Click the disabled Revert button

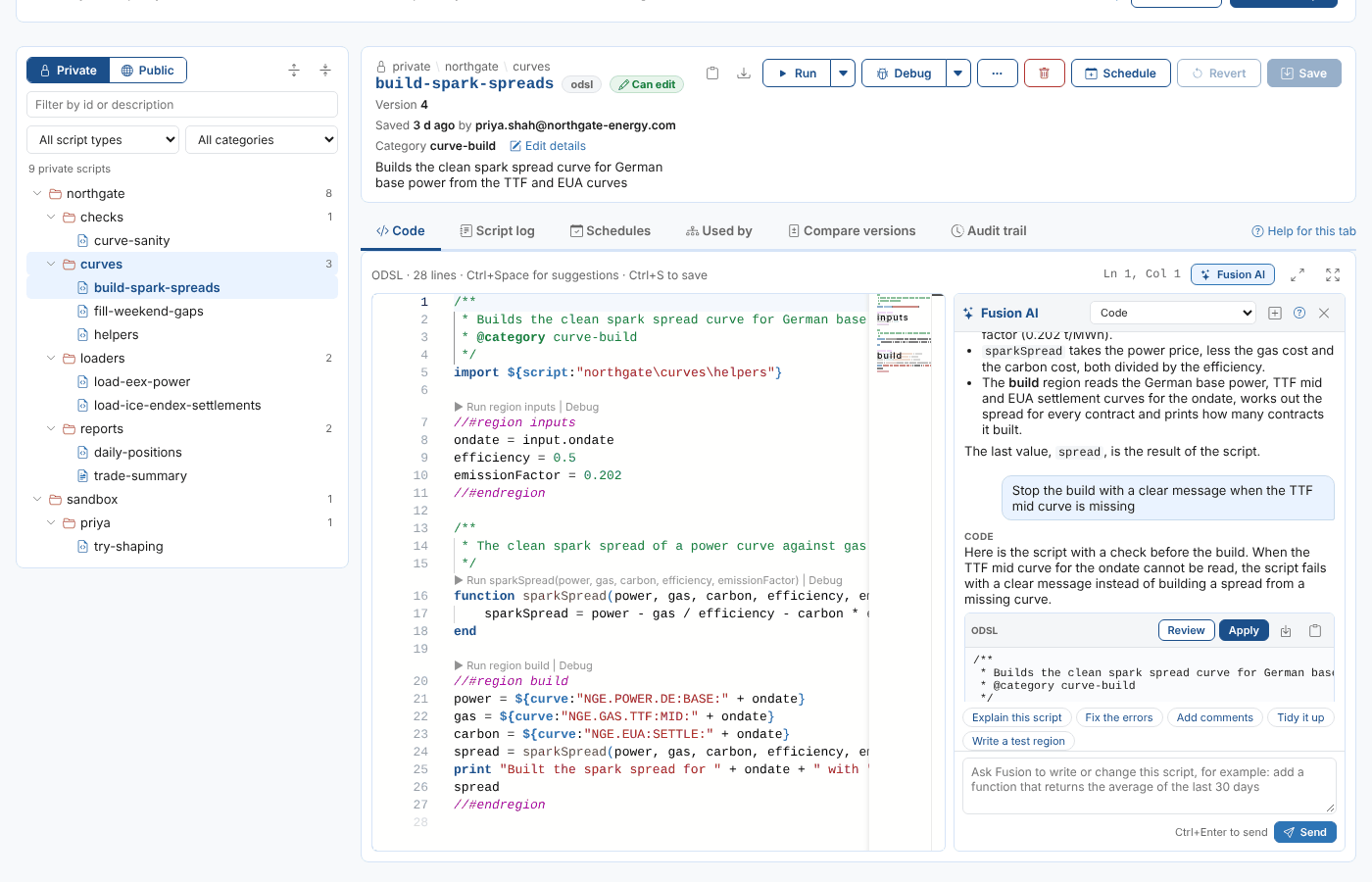coord(1218,73)
